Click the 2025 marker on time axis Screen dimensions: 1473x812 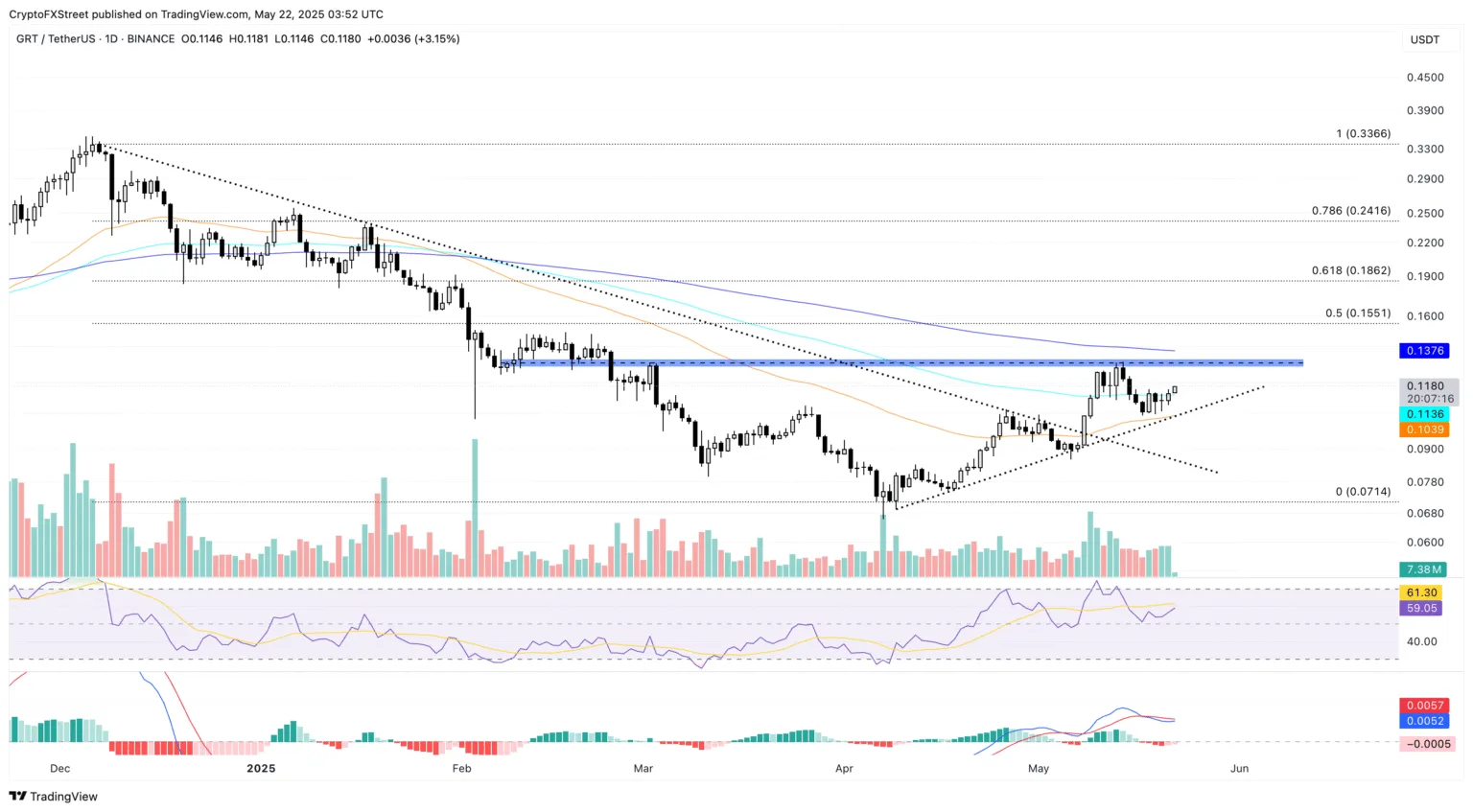261,769
